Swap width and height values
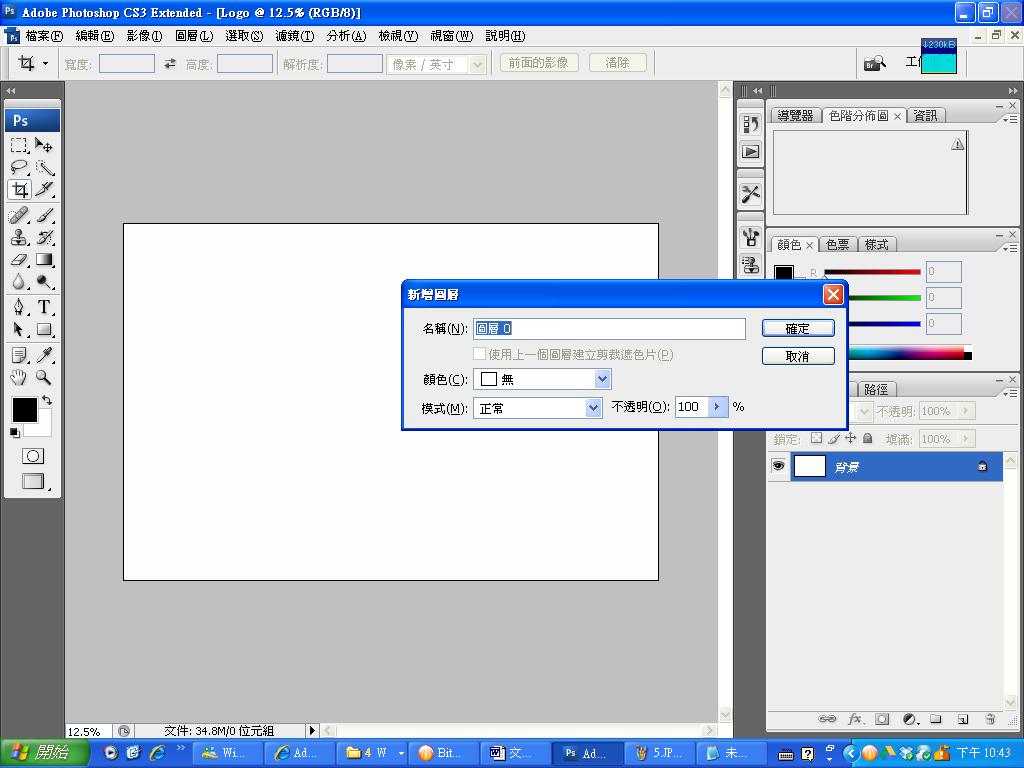 pyautogui.click(x=170, y=63)
